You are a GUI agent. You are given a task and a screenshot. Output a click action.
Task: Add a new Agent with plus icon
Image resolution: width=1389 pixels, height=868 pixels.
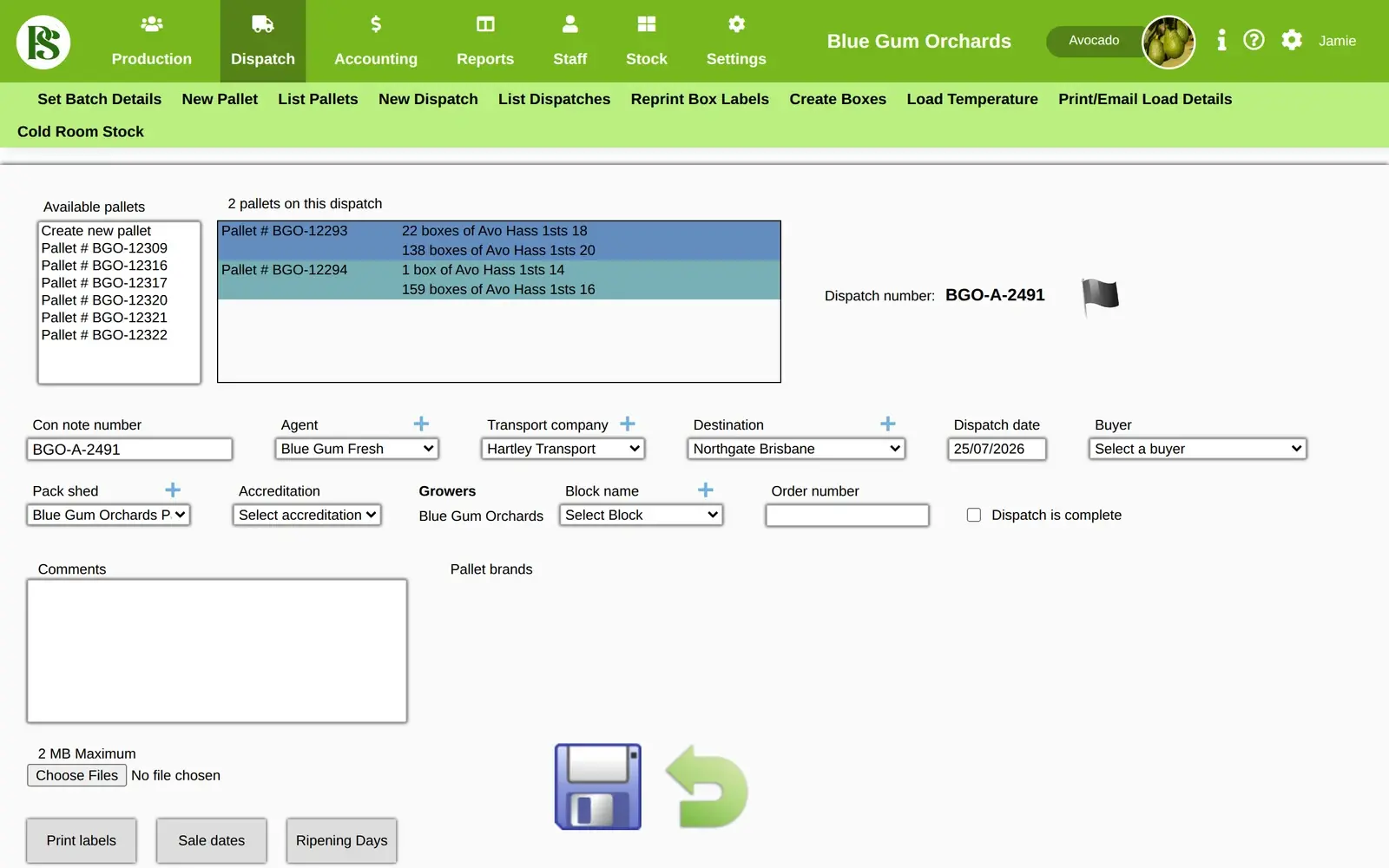click(x=421, y=424)
